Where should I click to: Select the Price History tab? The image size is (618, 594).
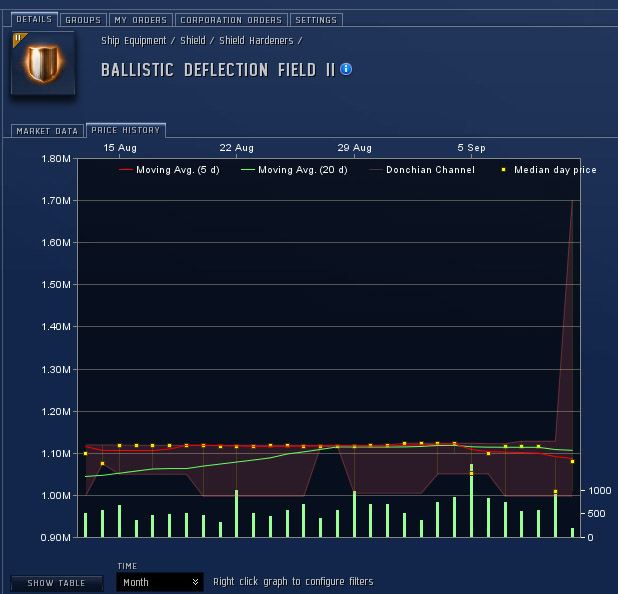(126, 130)
